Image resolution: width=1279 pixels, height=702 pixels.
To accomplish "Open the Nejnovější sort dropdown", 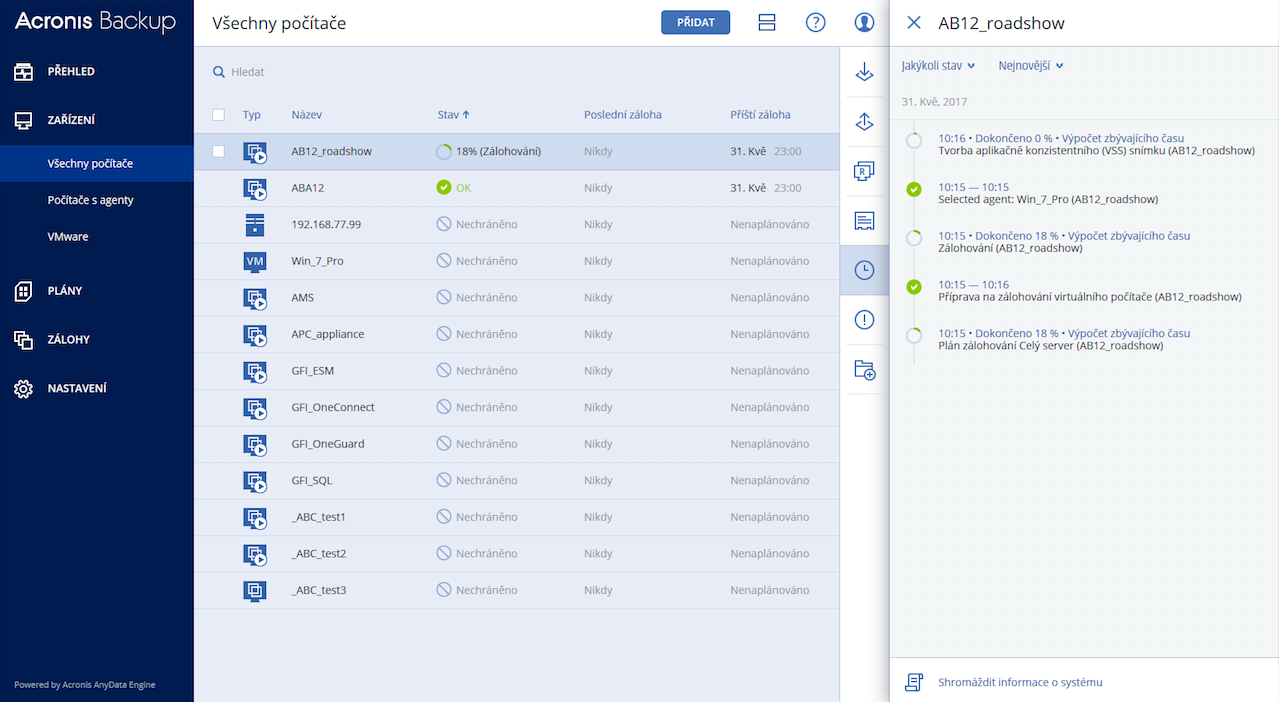I will [x=1030, y=66].
